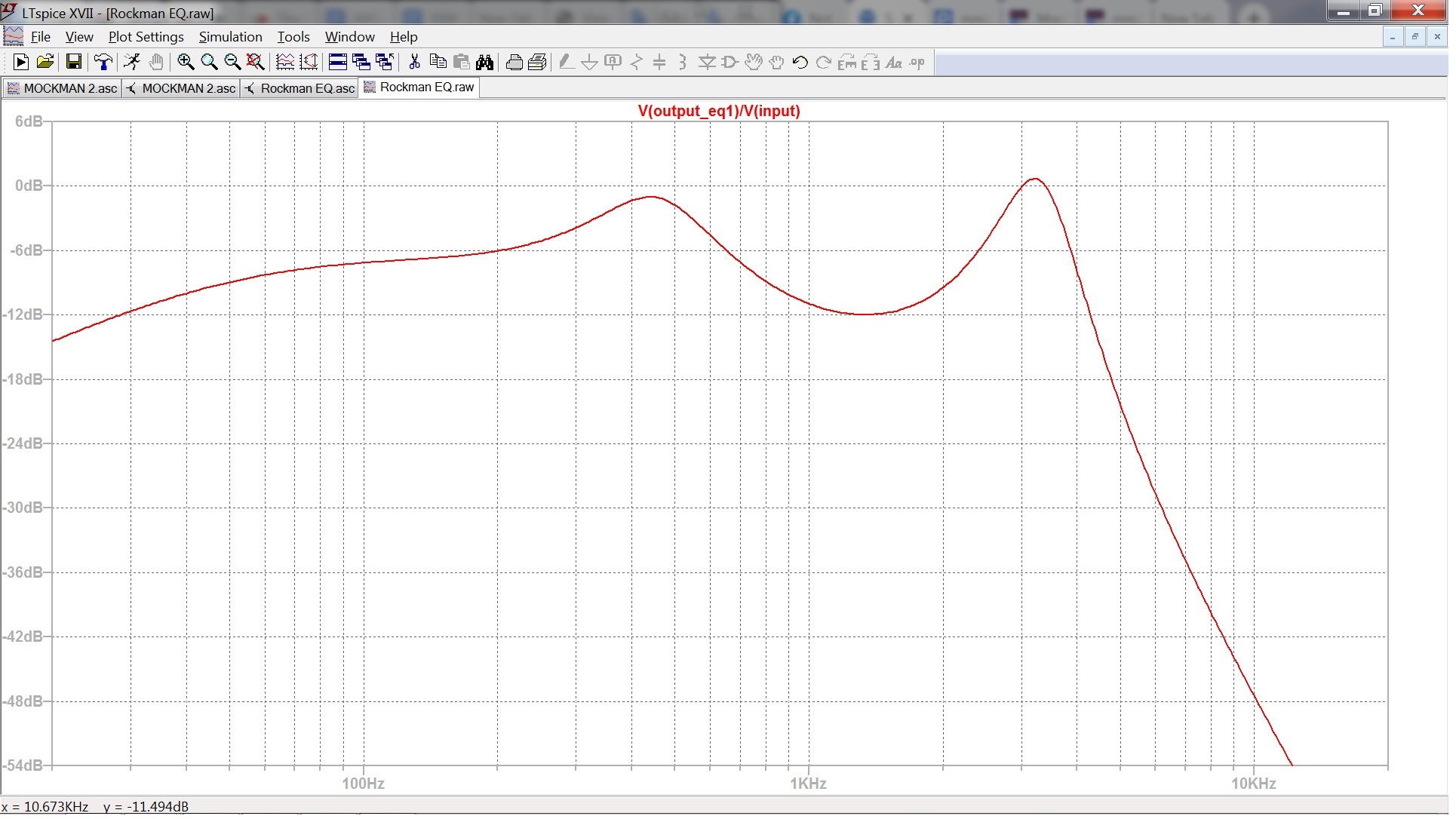Save using the floppy disk icon
This screenshot has height=819, width=1456.
(x=73, y=63)
